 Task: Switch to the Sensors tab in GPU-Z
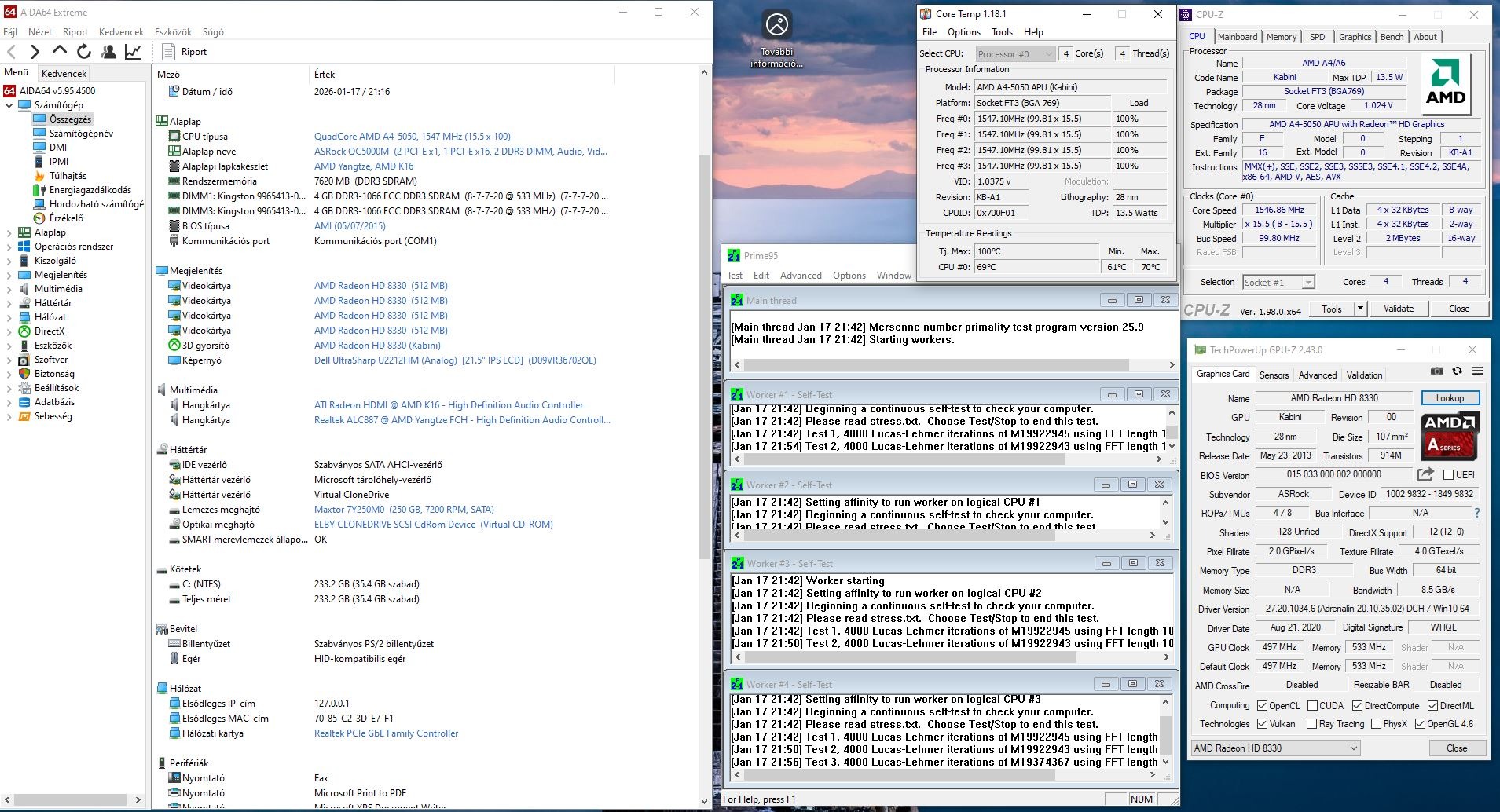[x=1274, y=375]
